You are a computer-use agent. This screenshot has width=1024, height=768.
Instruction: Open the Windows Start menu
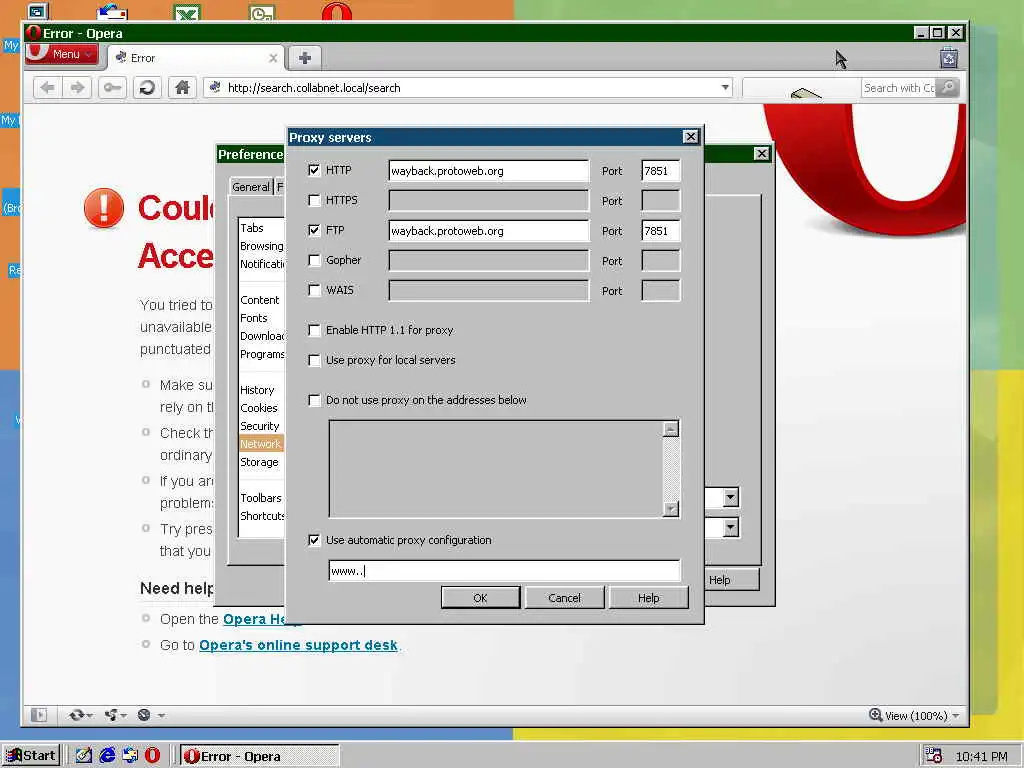coord(31,756)
